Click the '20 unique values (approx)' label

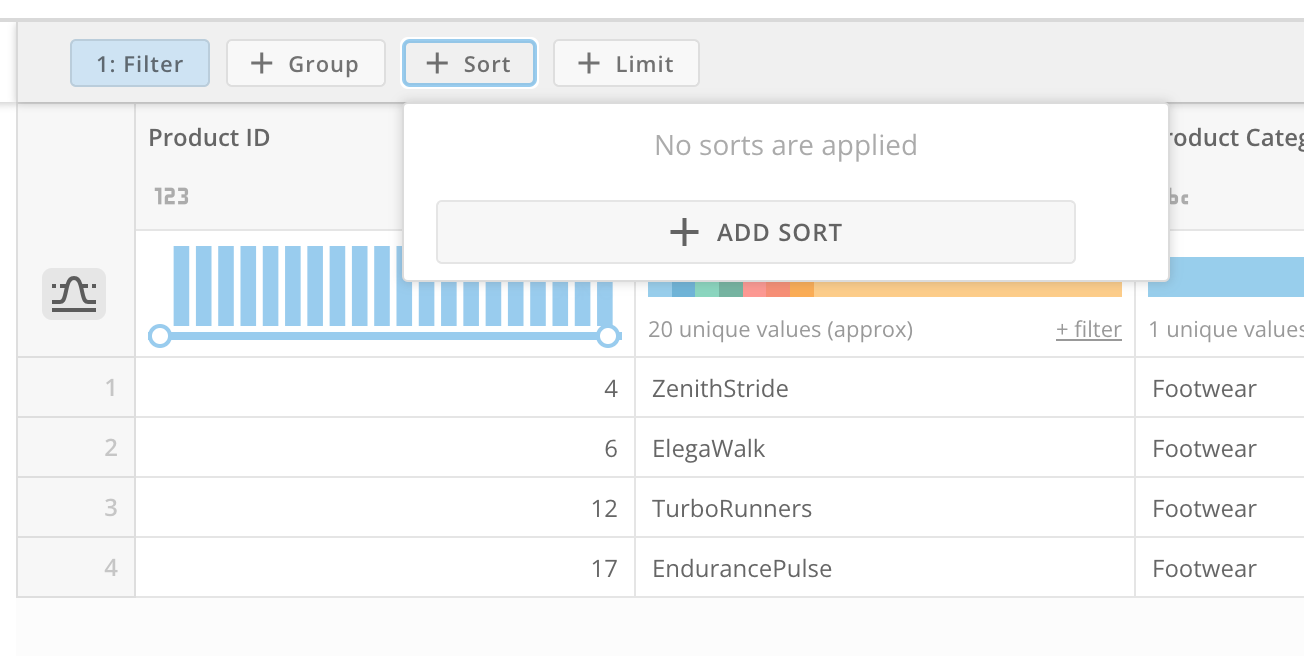780,329
